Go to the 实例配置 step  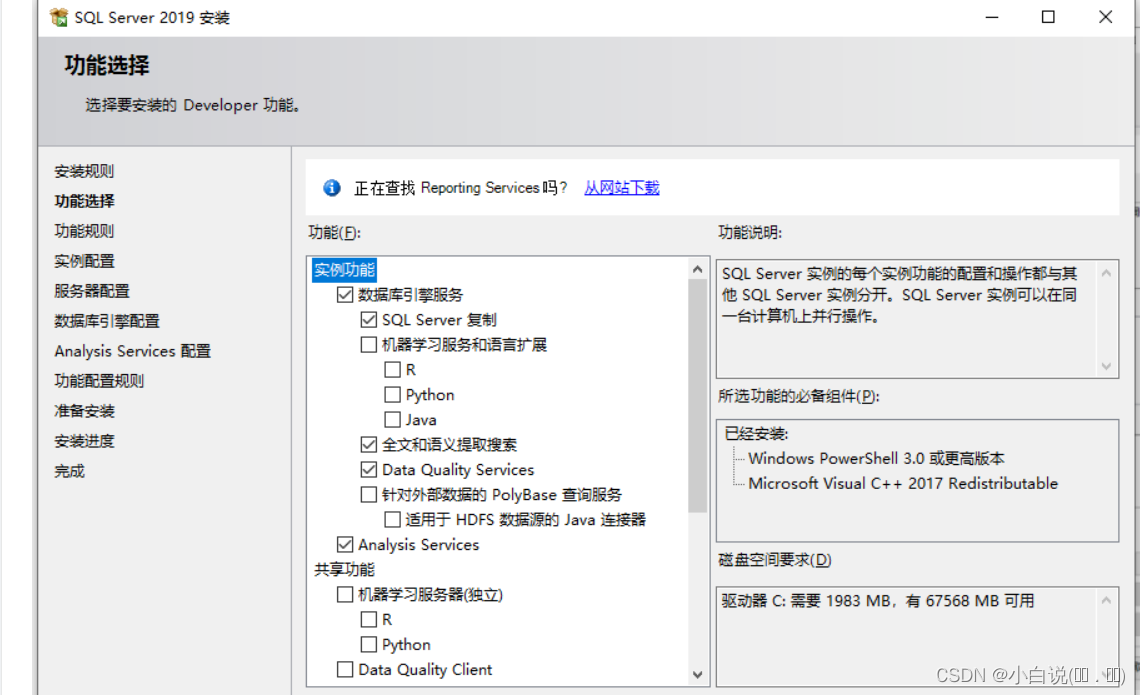[84, 261]
